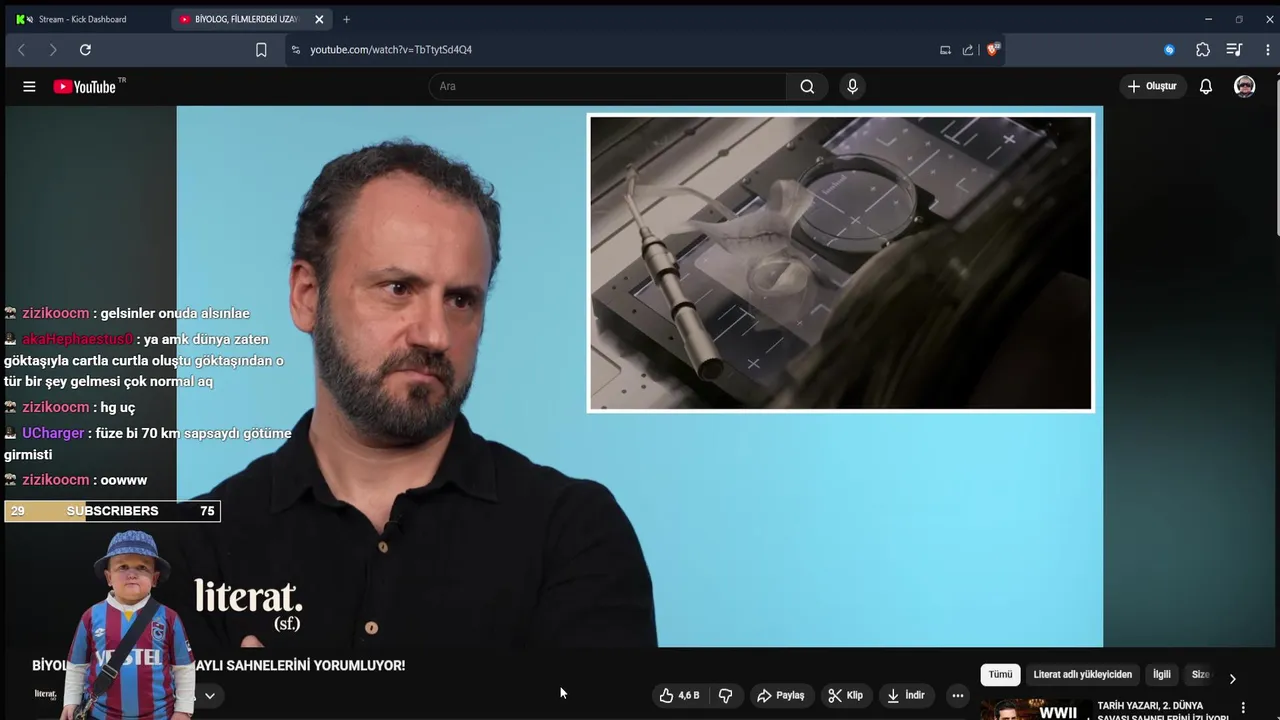Select the Tümü filter chip
This screenshot has width=1280, height=720.
tap(1001, 674)
